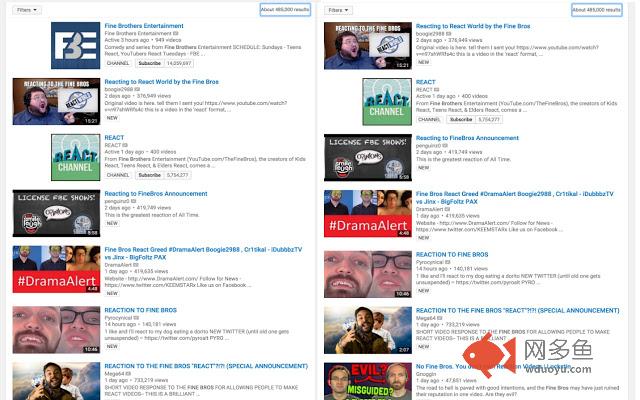640x400 pixels.
Task: Subscribe to the REACT channel in the left pane
Action: click(149, 175)
